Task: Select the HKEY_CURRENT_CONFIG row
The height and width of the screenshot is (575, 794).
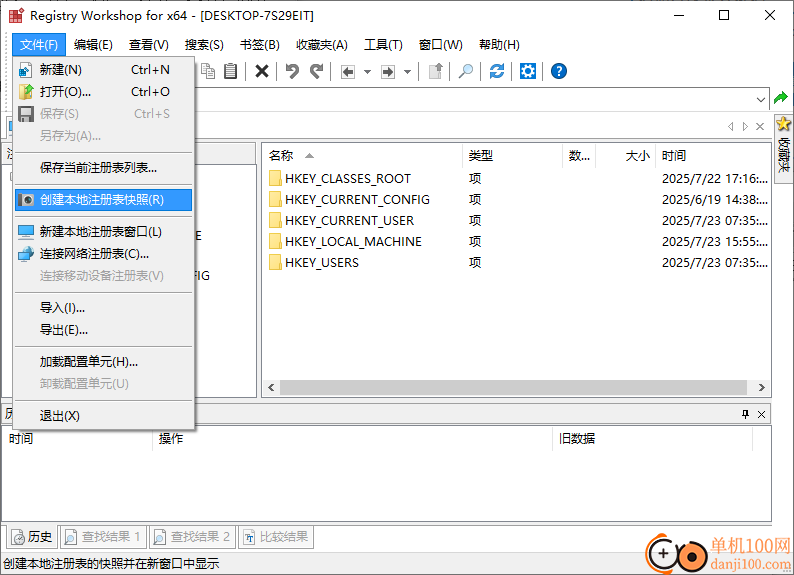Action: (x=517, y=200)
